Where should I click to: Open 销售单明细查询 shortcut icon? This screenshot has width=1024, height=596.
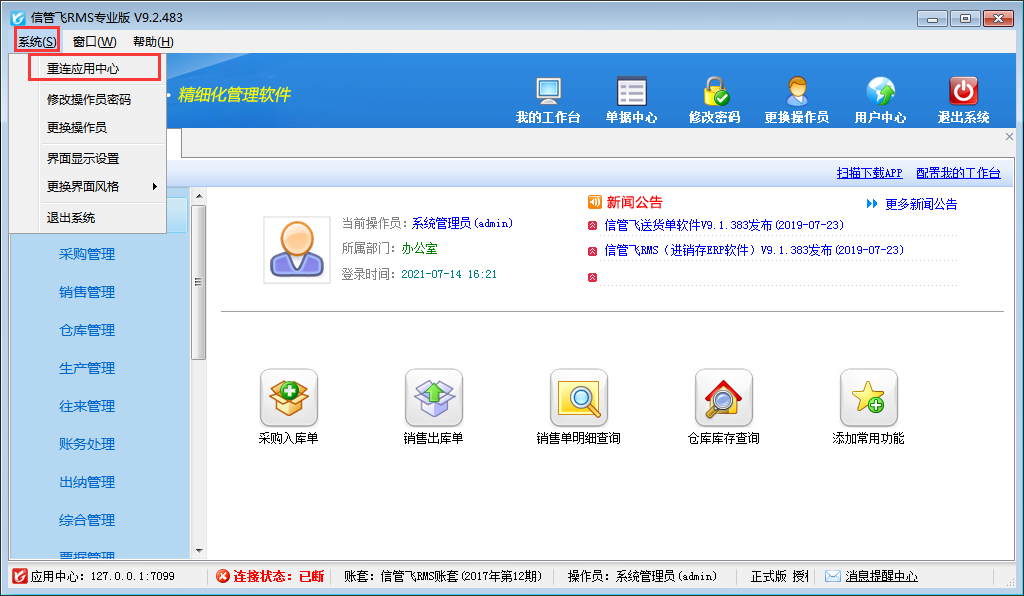pyautogui.click(x=578, y=398)
